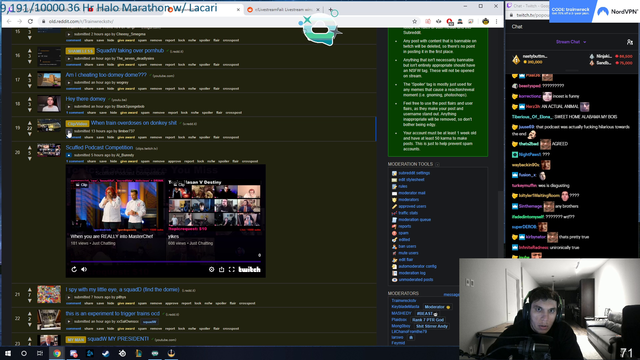The height and width of the screenshot is (360, 640).
Task: Upvote the 'Hey there domey' post
Action: click(x=29, y=99)
